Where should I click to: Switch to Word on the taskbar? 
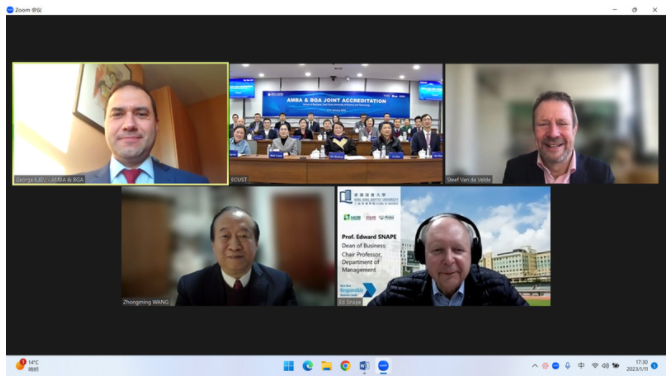click(364, 366)
